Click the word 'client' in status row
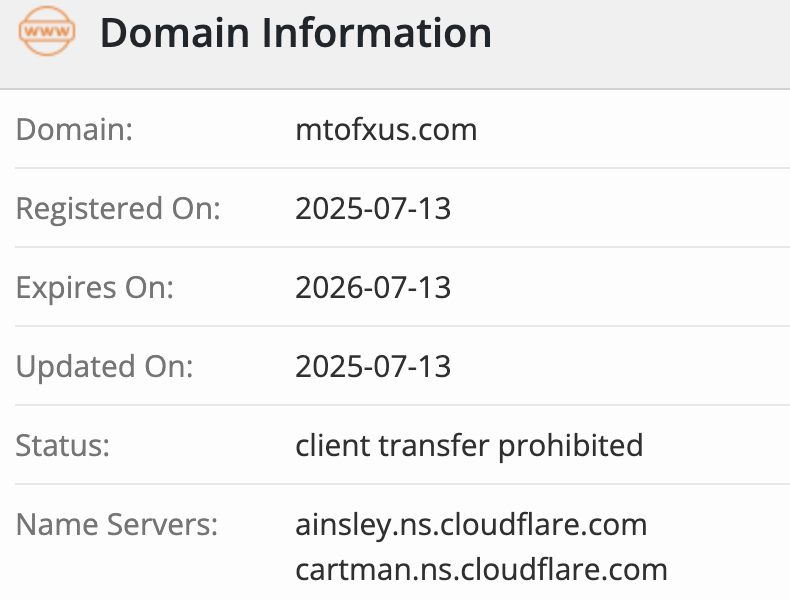The width and height of the screenshot is (790, 600). click(333, 445)
